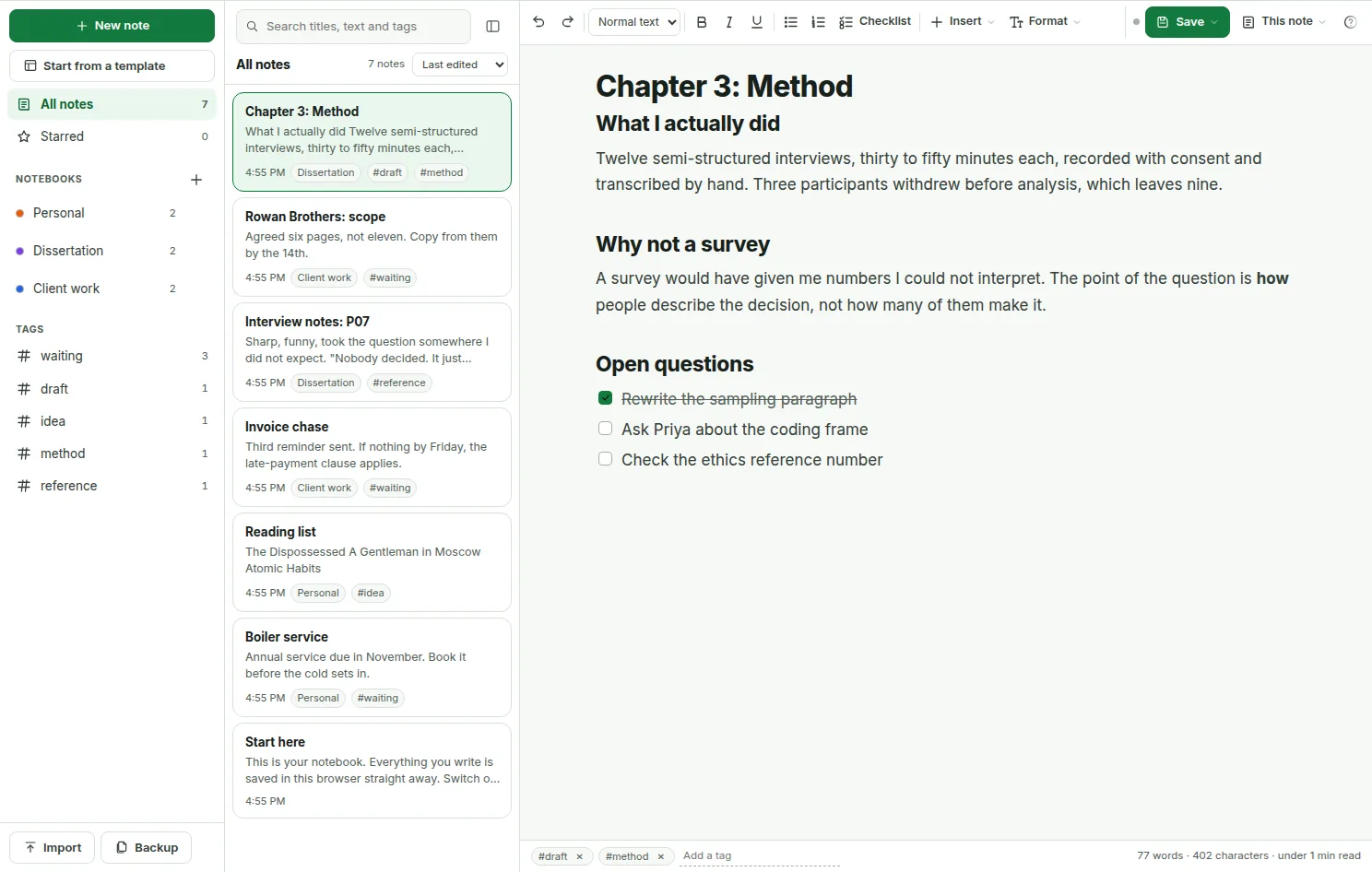
Task: Remove the #draft tag from note
Action: pyautogui.click(x=580, y=856)
